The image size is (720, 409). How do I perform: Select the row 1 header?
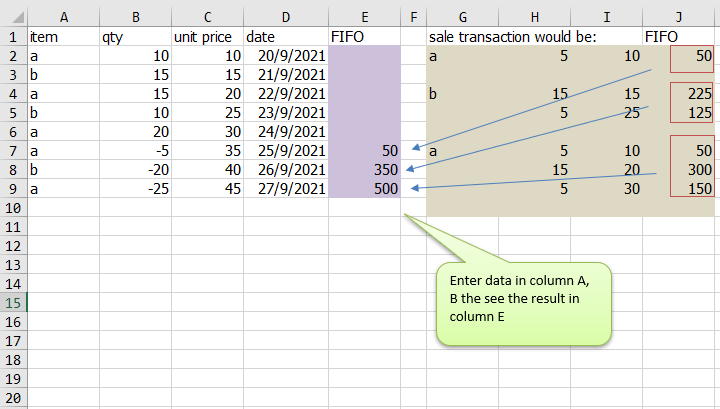(13, 36)
